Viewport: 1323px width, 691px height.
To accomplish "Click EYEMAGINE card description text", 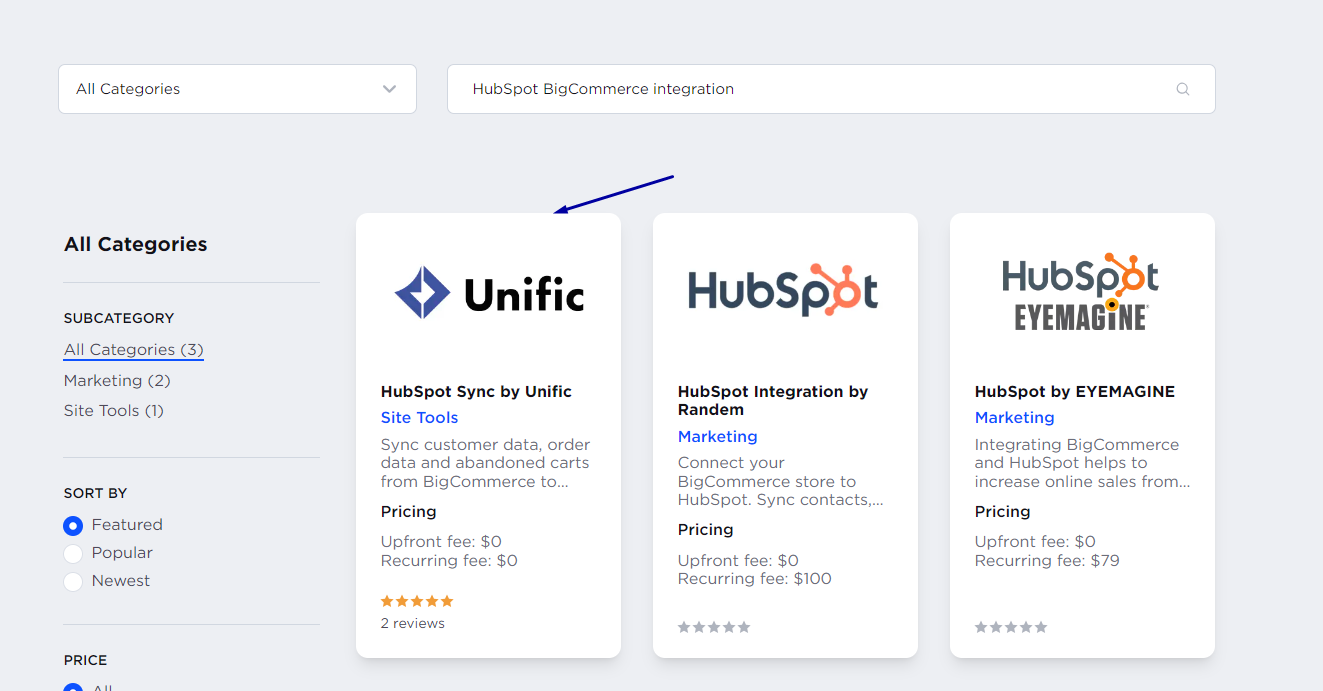I will click(x=1083, y=463).
